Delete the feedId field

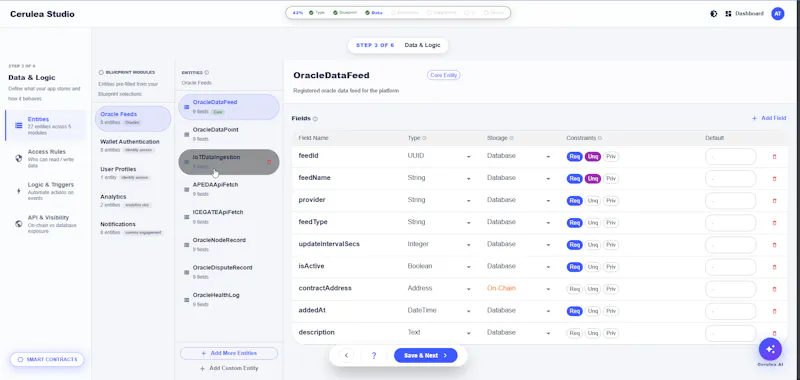(774, 157)
